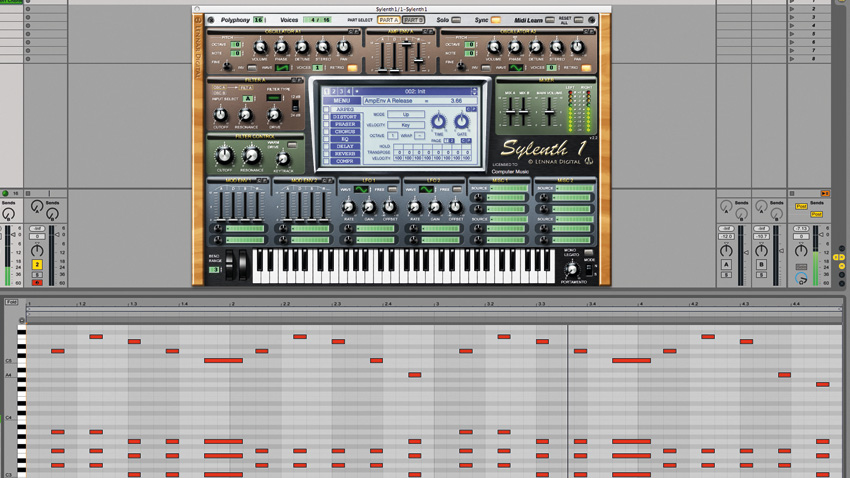This screenshot has width=850, height=478.
Task: Select the Delay effect tab
Action: [x=345, y=146]
